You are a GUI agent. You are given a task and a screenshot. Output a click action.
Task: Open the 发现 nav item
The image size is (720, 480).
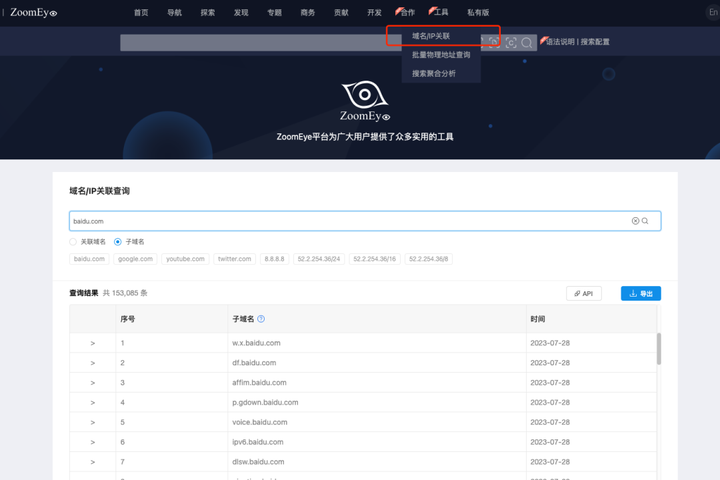click(x=241, y=12)
